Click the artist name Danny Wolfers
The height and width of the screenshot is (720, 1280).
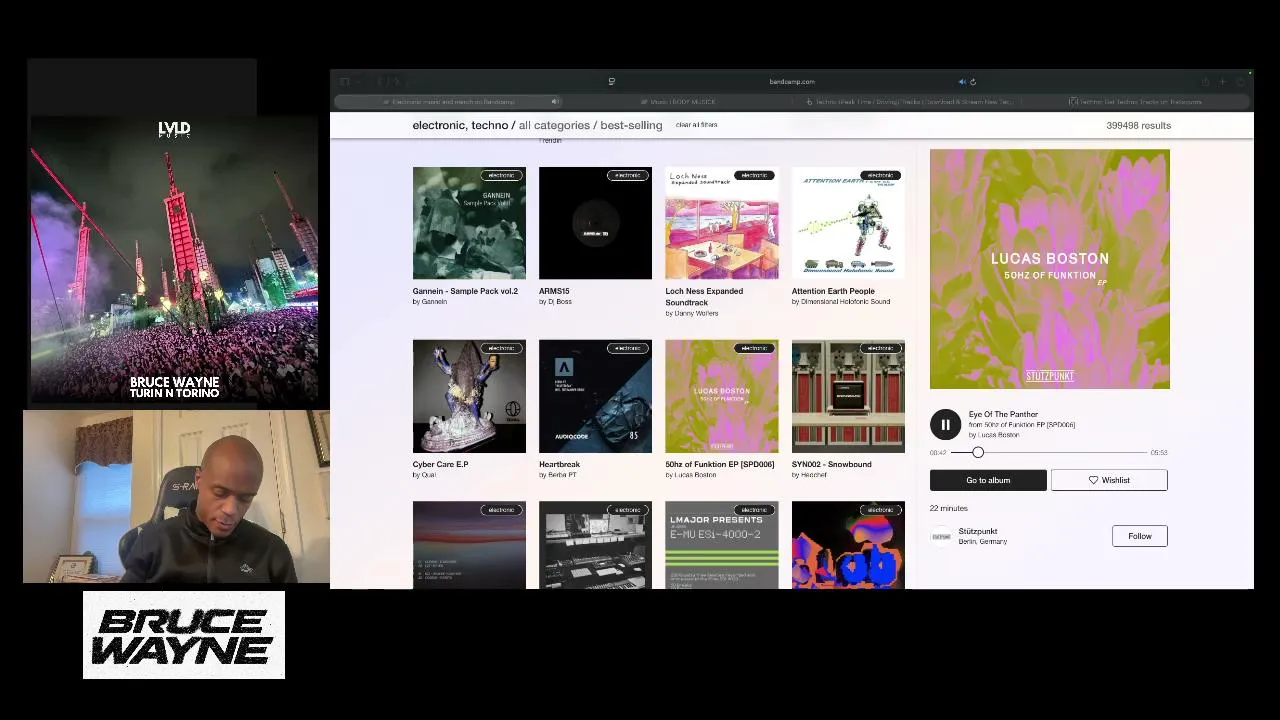click(696, 313)
